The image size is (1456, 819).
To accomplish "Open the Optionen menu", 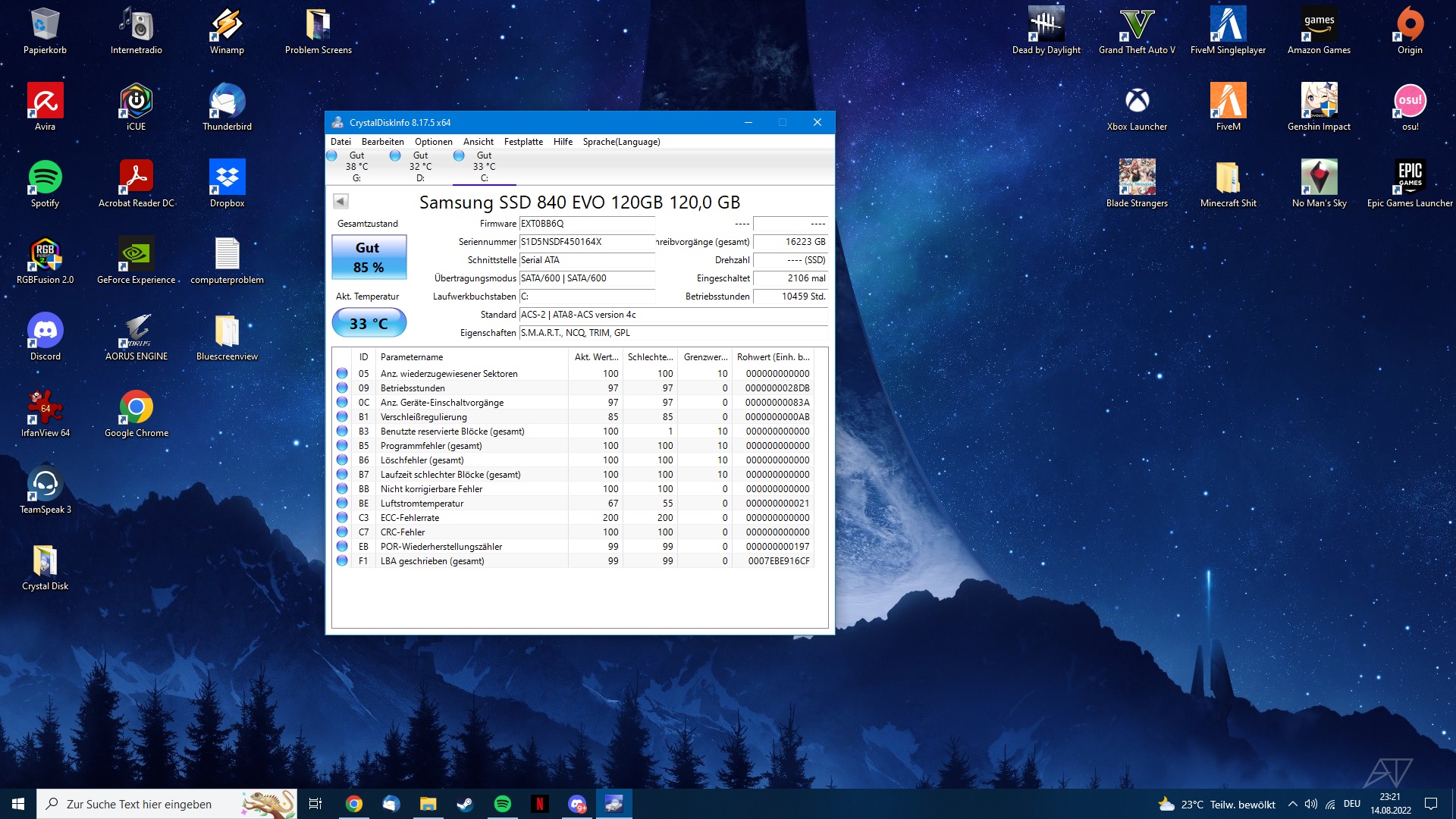I will click(x=433, y=142).
